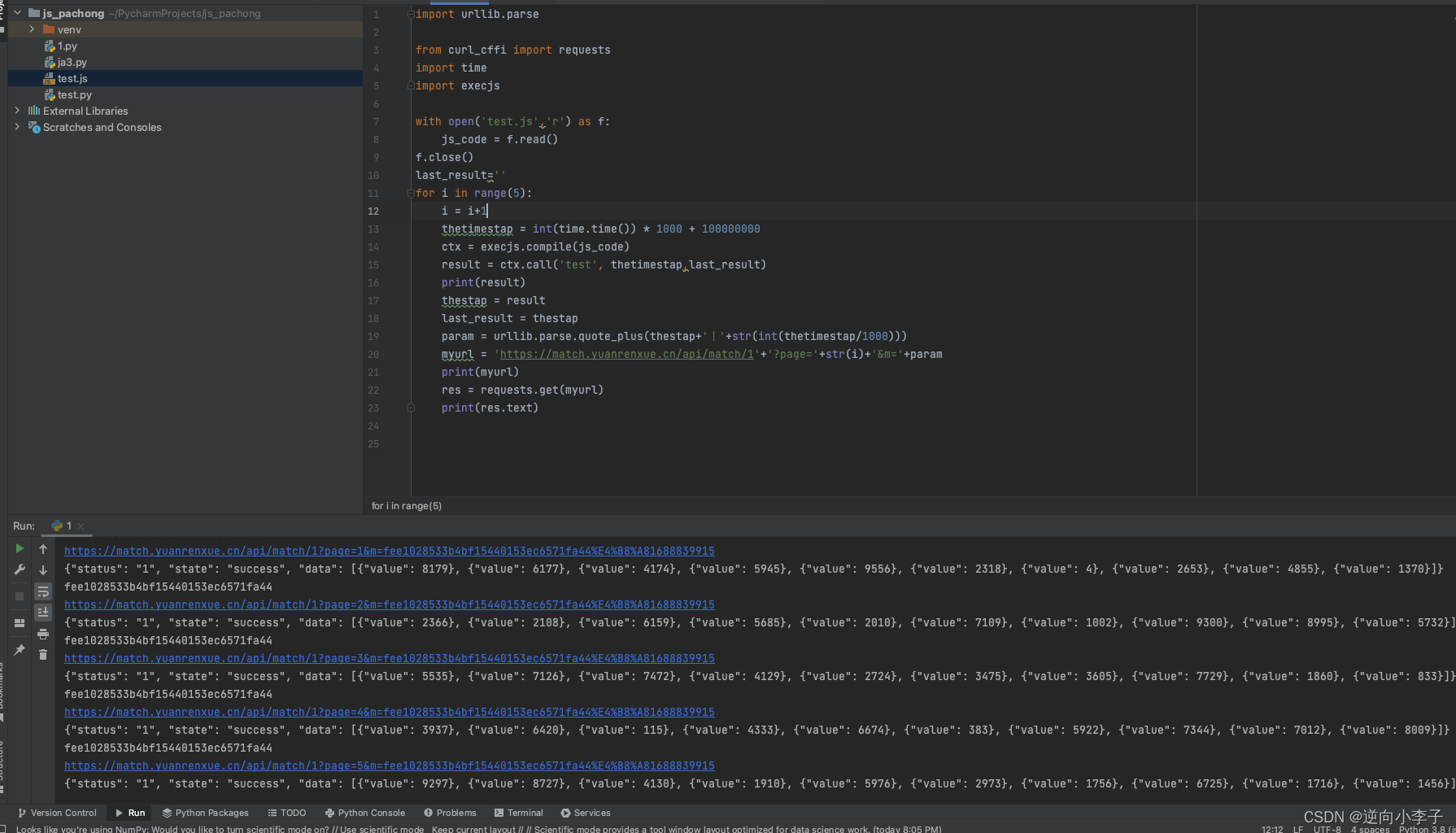Open Problems tool window
This screenshot has width=1456, height=833.
[x=450, y=813]
